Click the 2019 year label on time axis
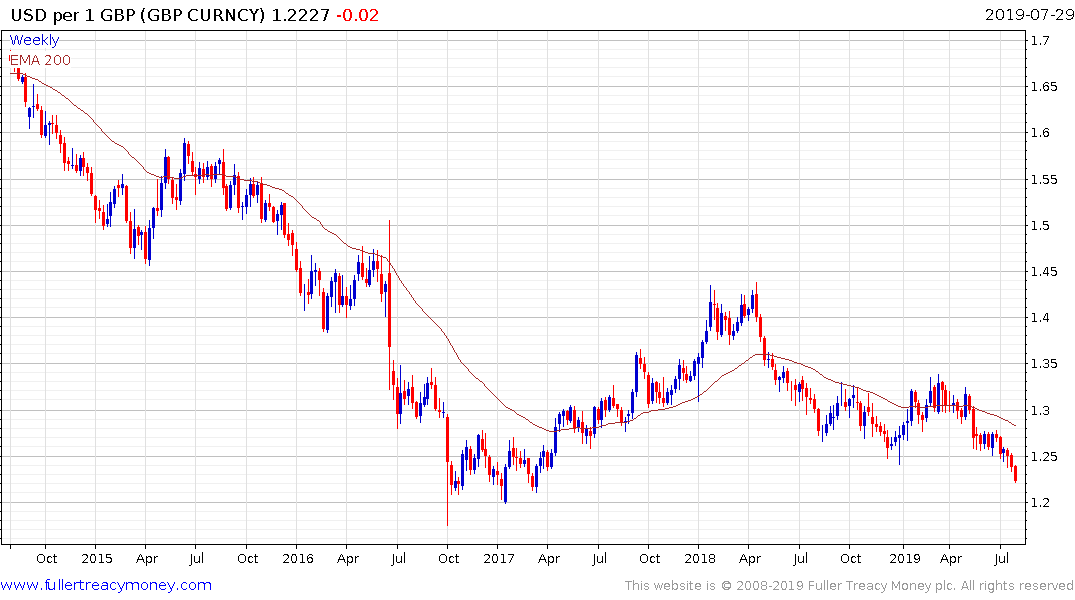The height and width of the screenshot is (600, 1075). pyautogui.click(x=905, y=558)
